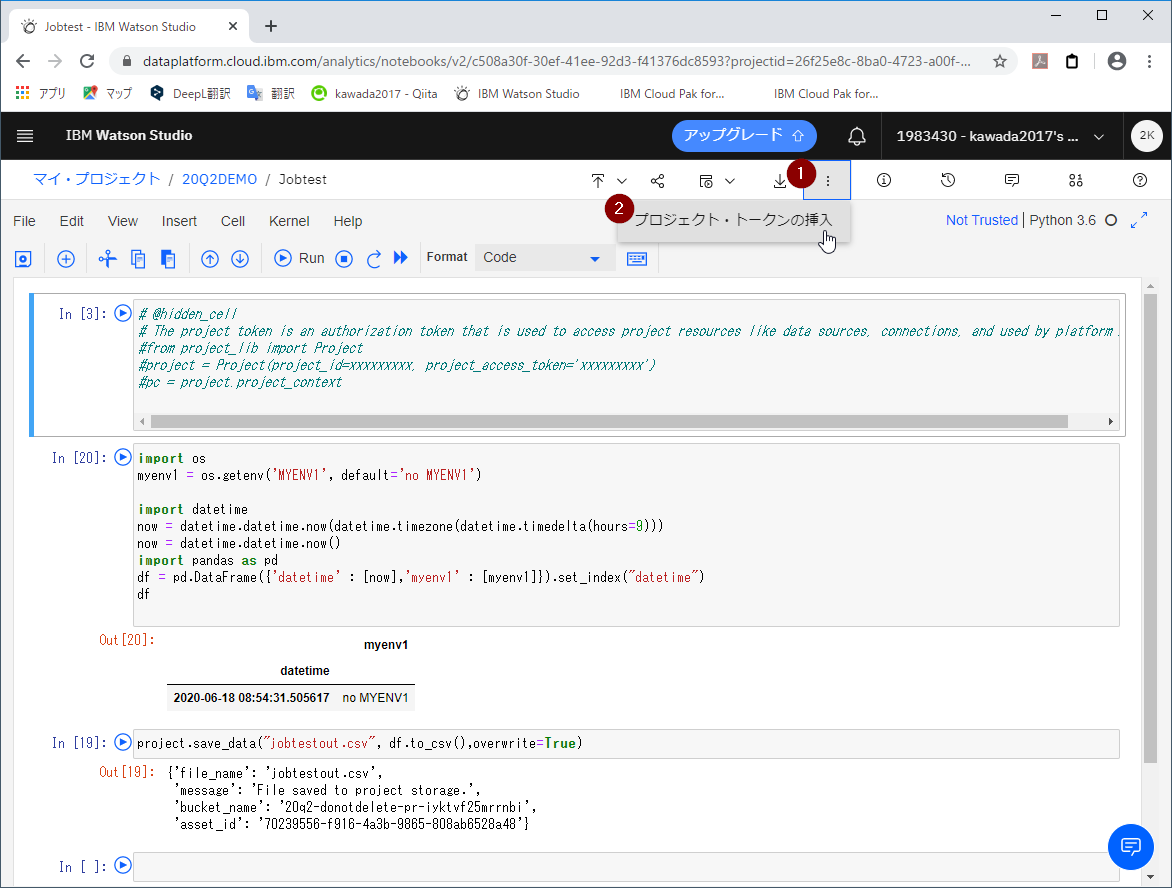Open the Insert menu
This screenshot has height=888, width=1172.
tap(179, 221)
